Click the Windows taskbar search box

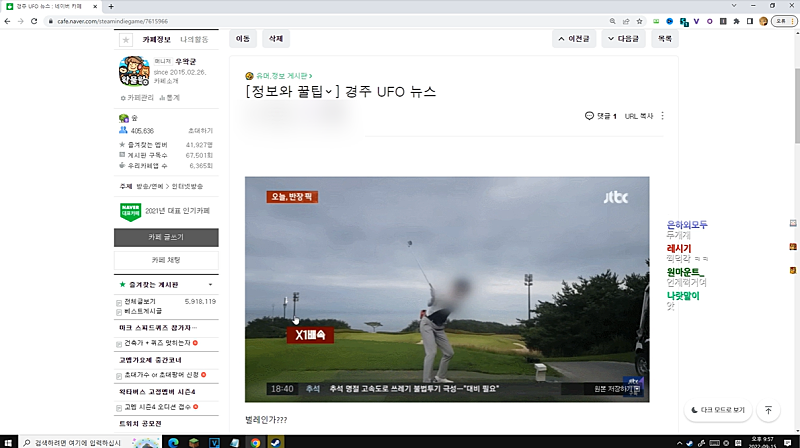point(90,442)
